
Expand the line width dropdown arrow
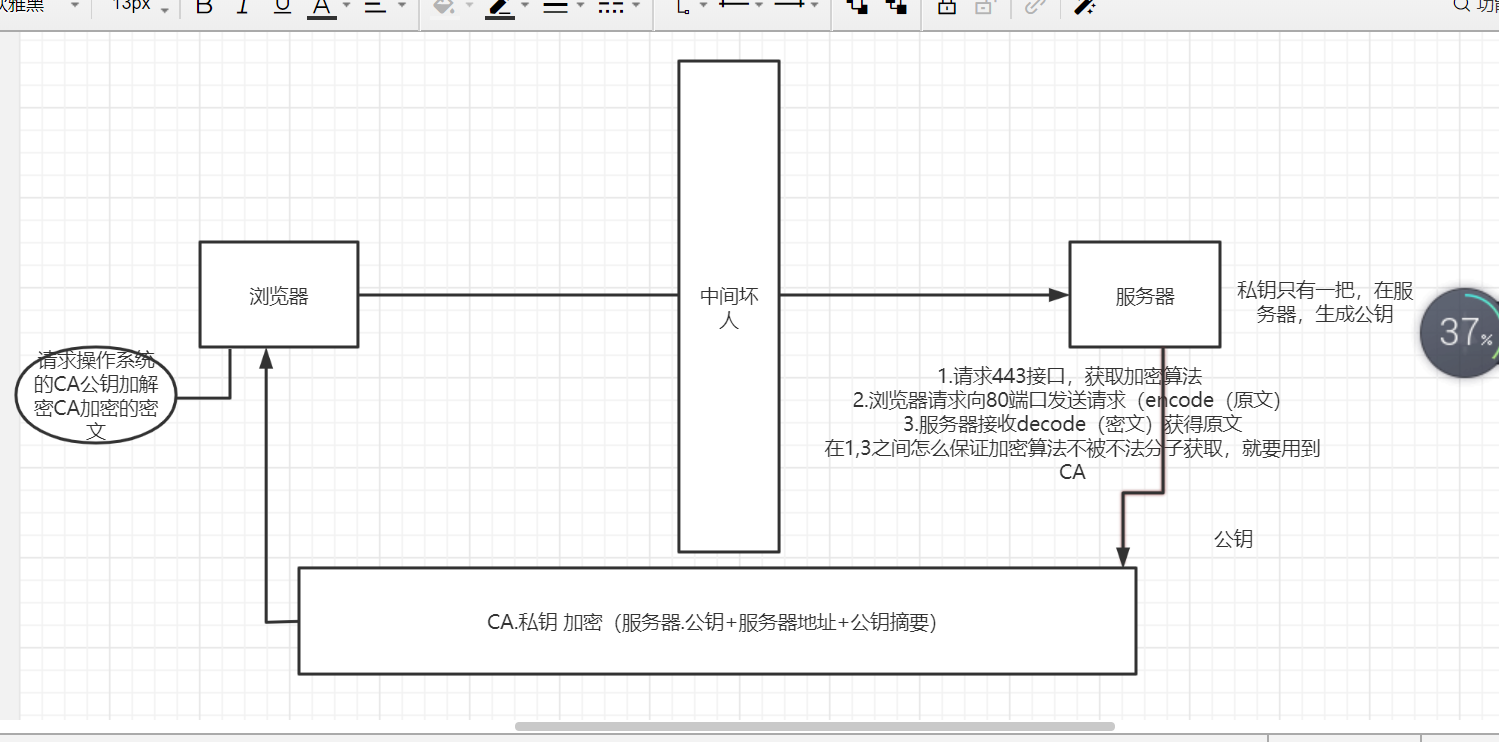[x=580, y=5]
